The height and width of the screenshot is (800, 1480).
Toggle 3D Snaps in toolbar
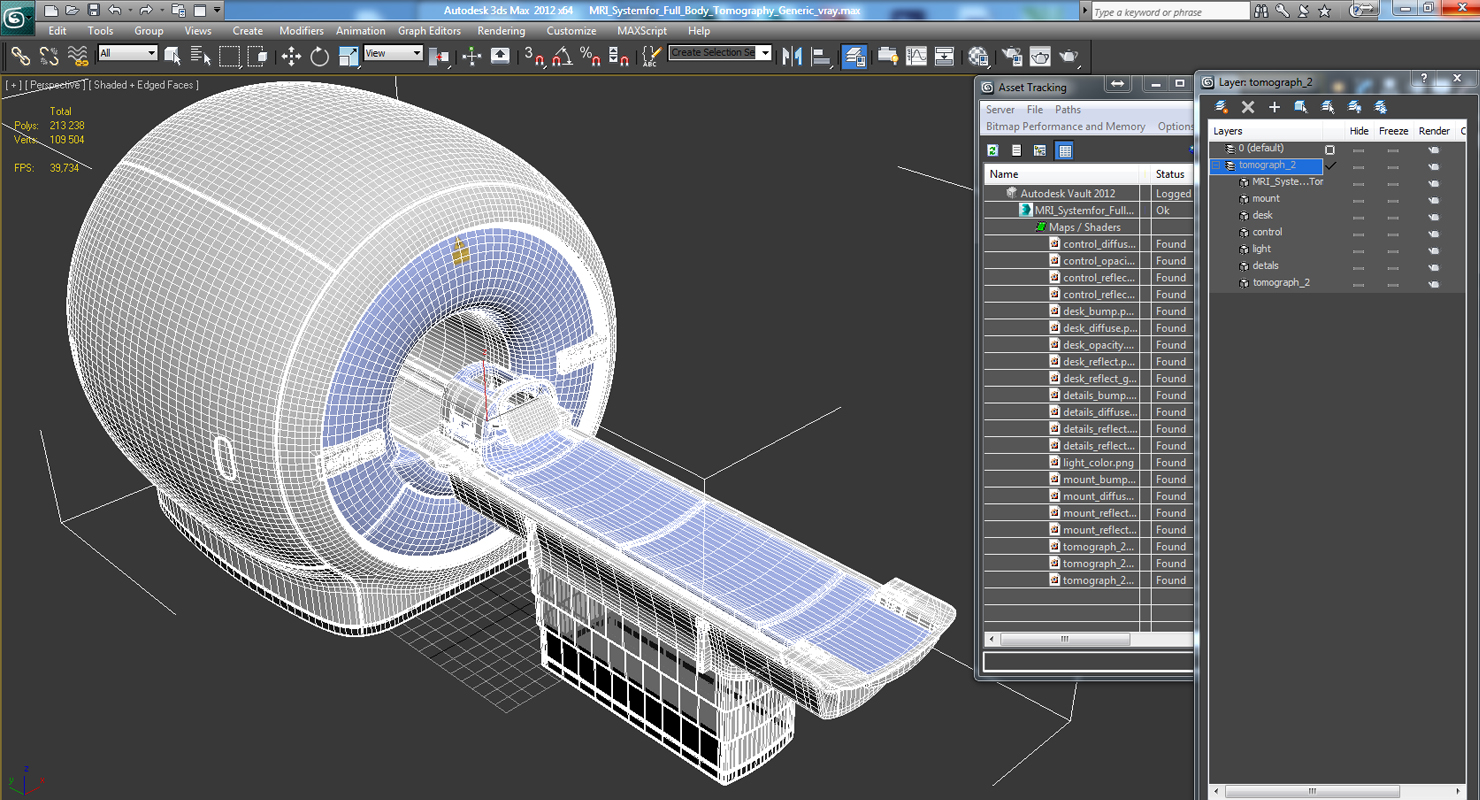pyautogui.click(x=534, y=56)
